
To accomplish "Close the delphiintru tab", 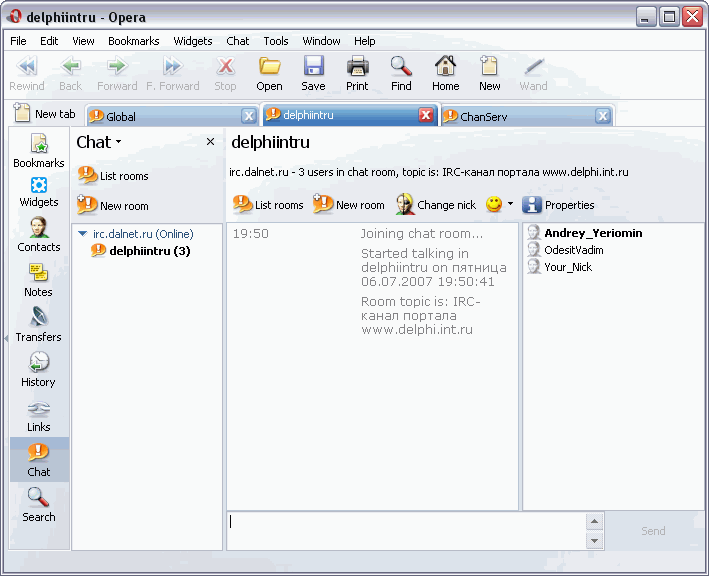I will 425,115.
